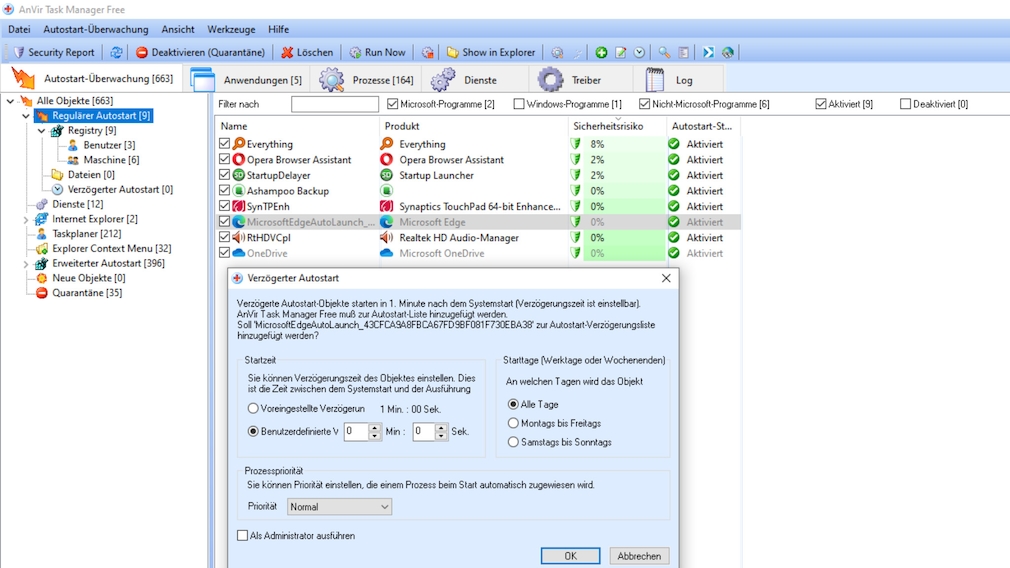Viewport: 1010px width, 568px height.
Task: Switch to the Prozesse [164] tab
Action: (367, 80)
